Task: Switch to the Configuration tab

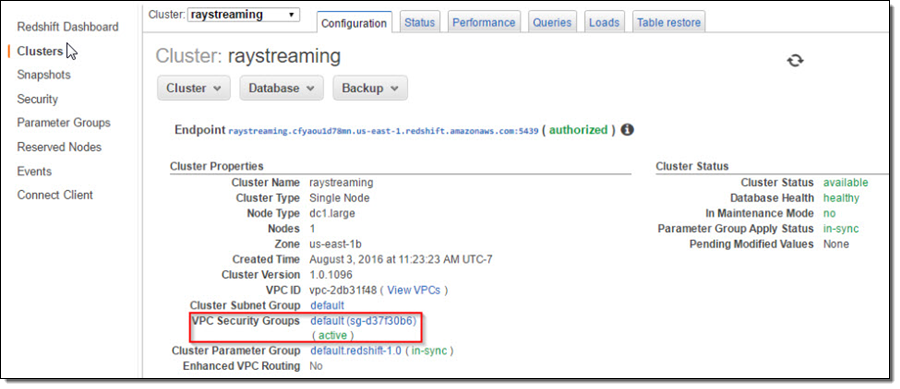Action: coord(354,23)
